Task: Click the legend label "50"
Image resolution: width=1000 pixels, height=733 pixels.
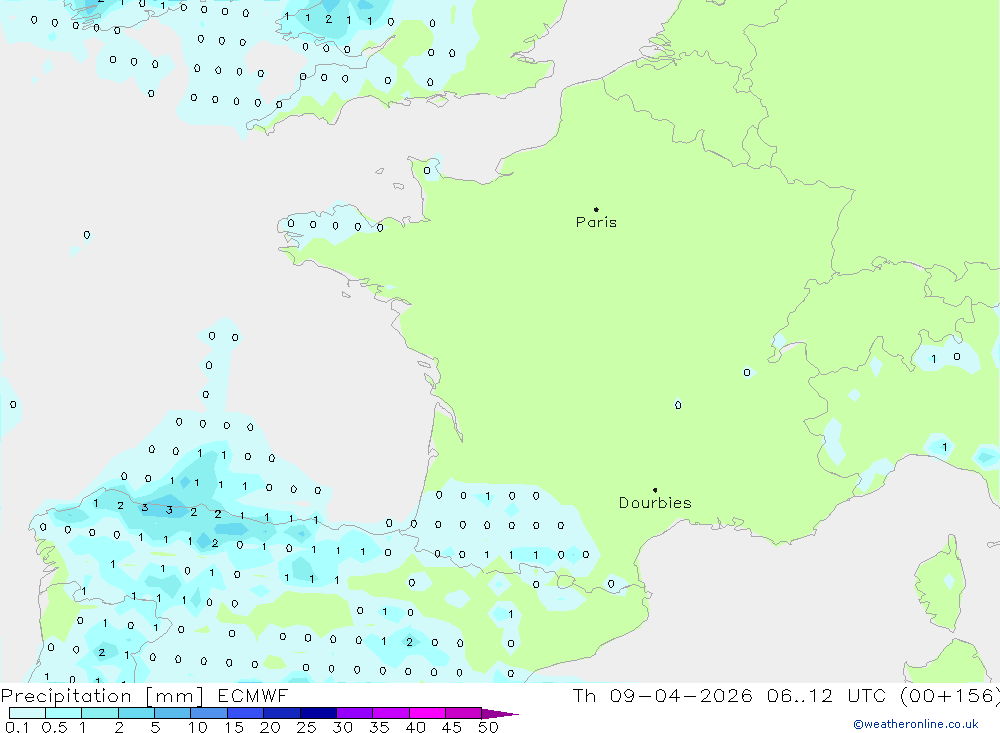Action: click(488, 727)
